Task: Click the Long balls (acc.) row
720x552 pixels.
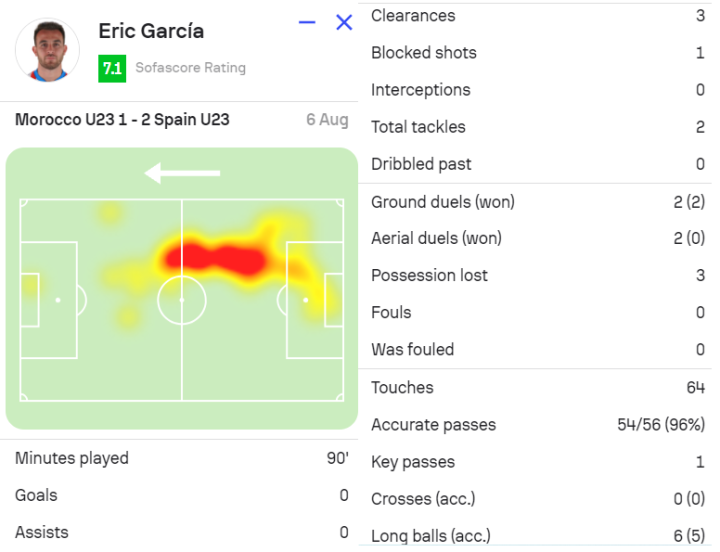Action: coord(537,536)
